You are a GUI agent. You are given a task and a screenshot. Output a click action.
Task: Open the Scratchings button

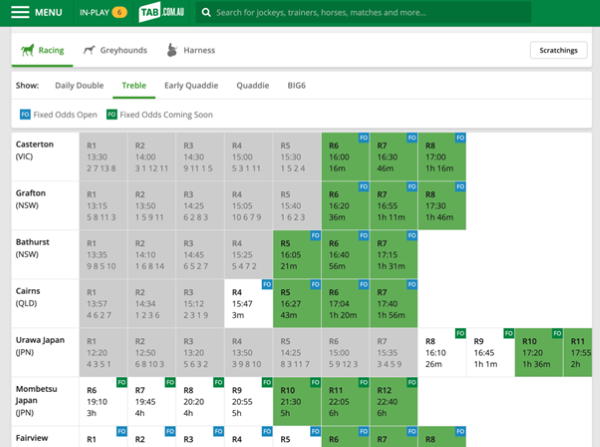(558, 50)
